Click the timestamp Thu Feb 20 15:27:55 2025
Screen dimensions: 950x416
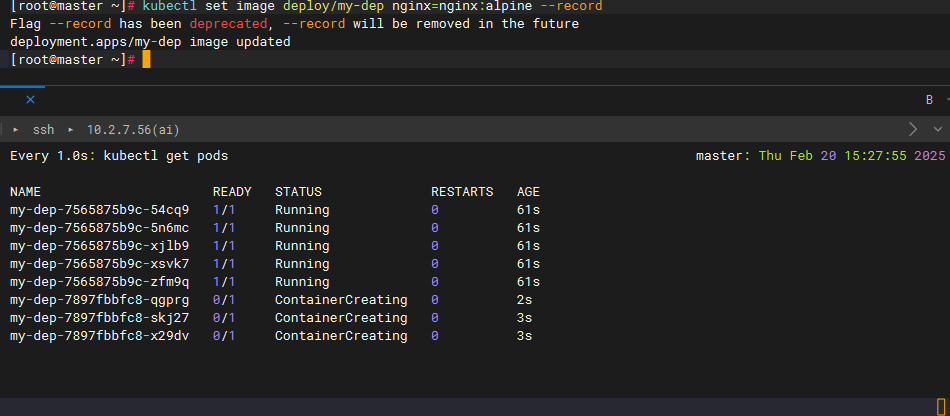click(852, 156)
